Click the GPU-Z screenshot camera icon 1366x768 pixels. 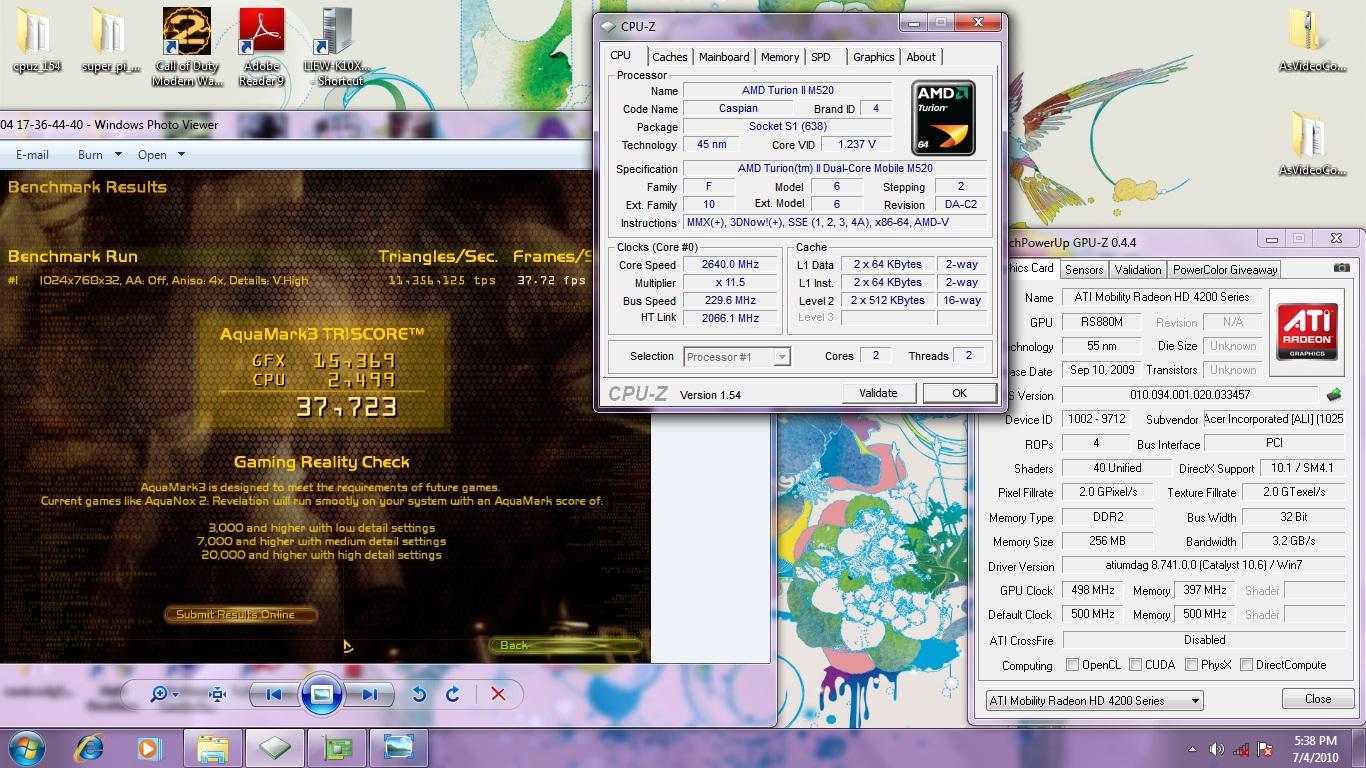pyautogui.click(x=1342, y=268)
